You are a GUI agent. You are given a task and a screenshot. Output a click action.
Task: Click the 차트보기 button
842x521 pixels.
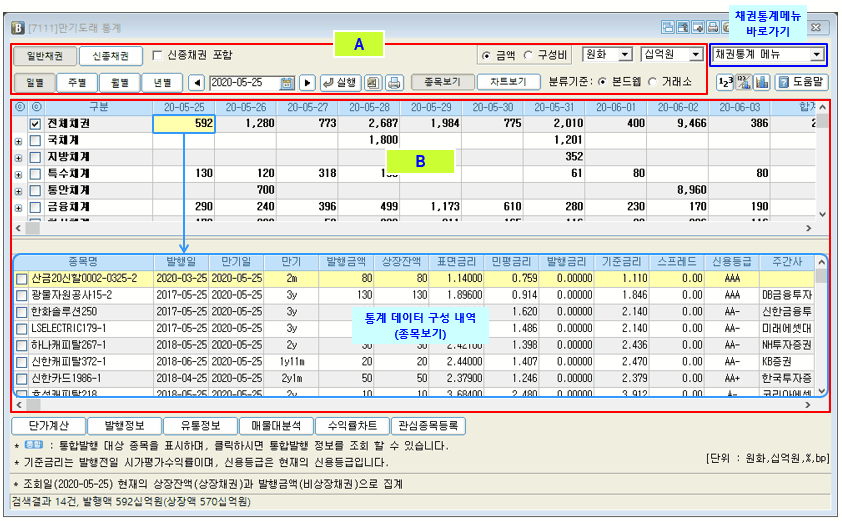(x=509, y=82)
